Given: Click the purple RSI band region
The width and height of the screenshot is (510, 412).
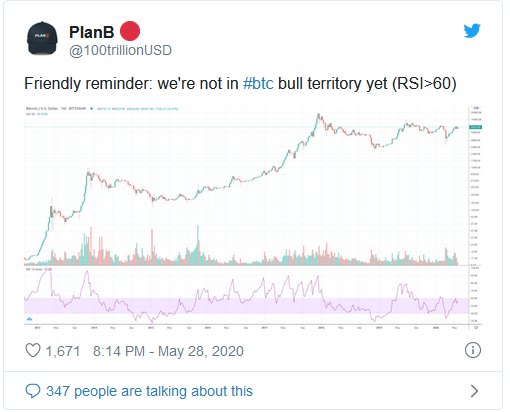Looking at the screenshot, I should 246,306.
